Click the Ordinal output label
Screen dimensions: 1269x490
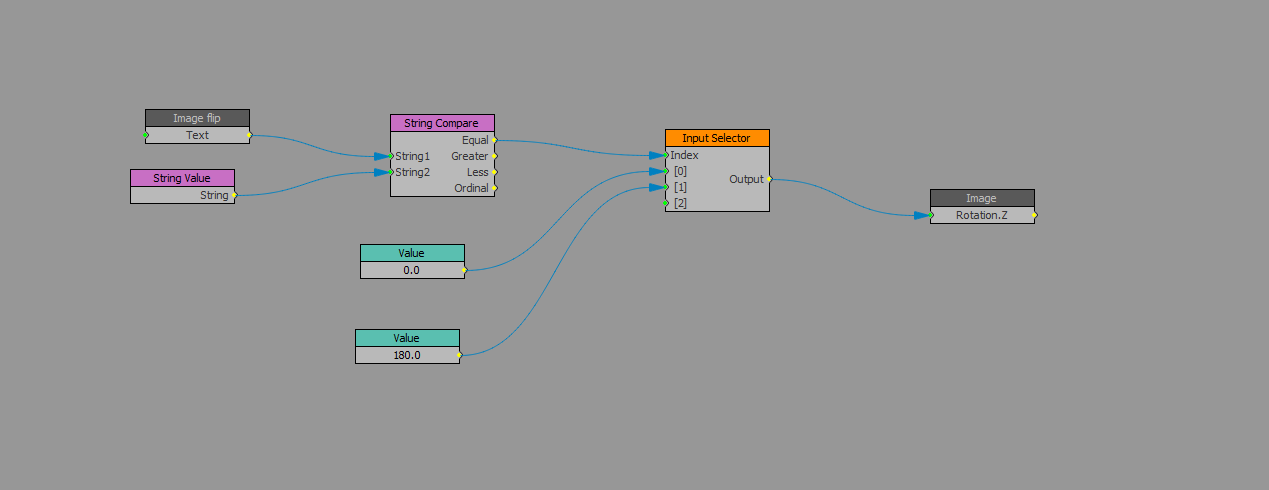pos(472,188)
